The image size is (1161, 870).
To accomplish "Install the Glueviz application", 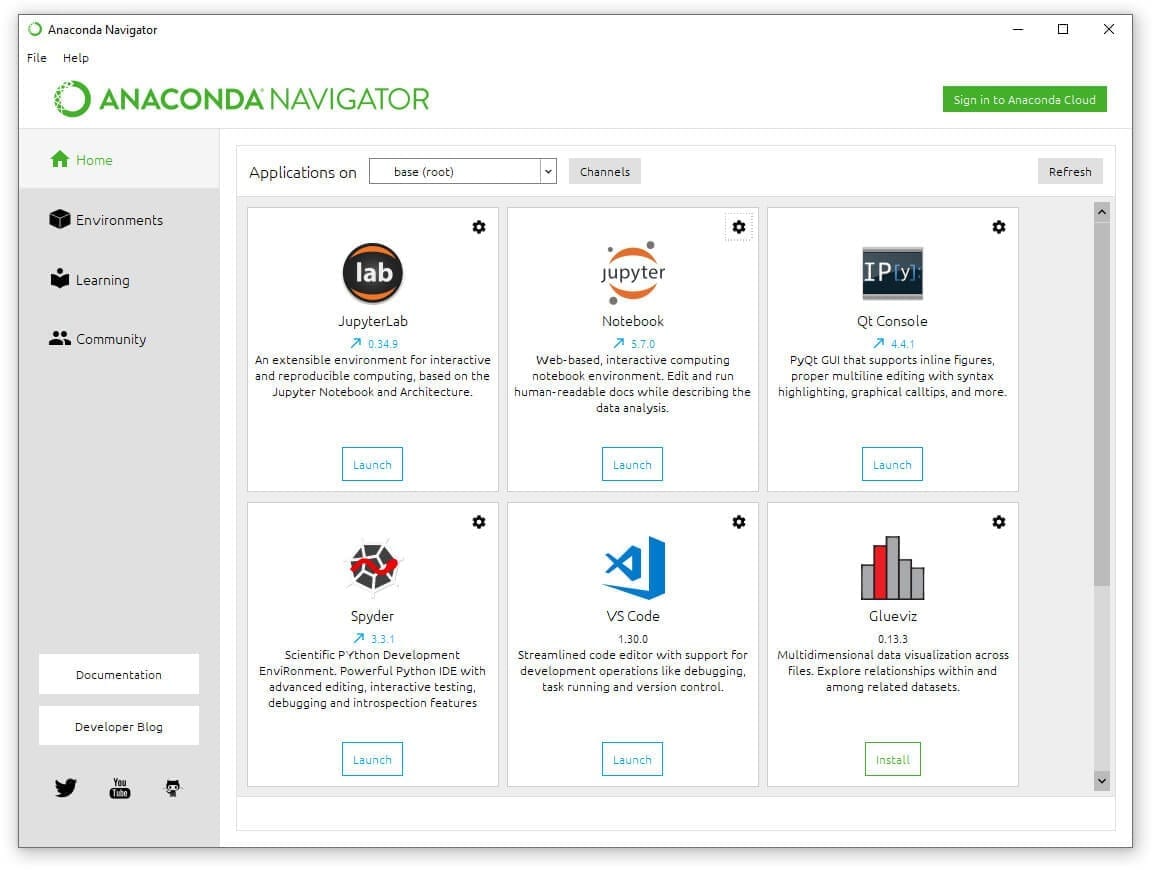I will pyautogui.click(x=892, y=760).
